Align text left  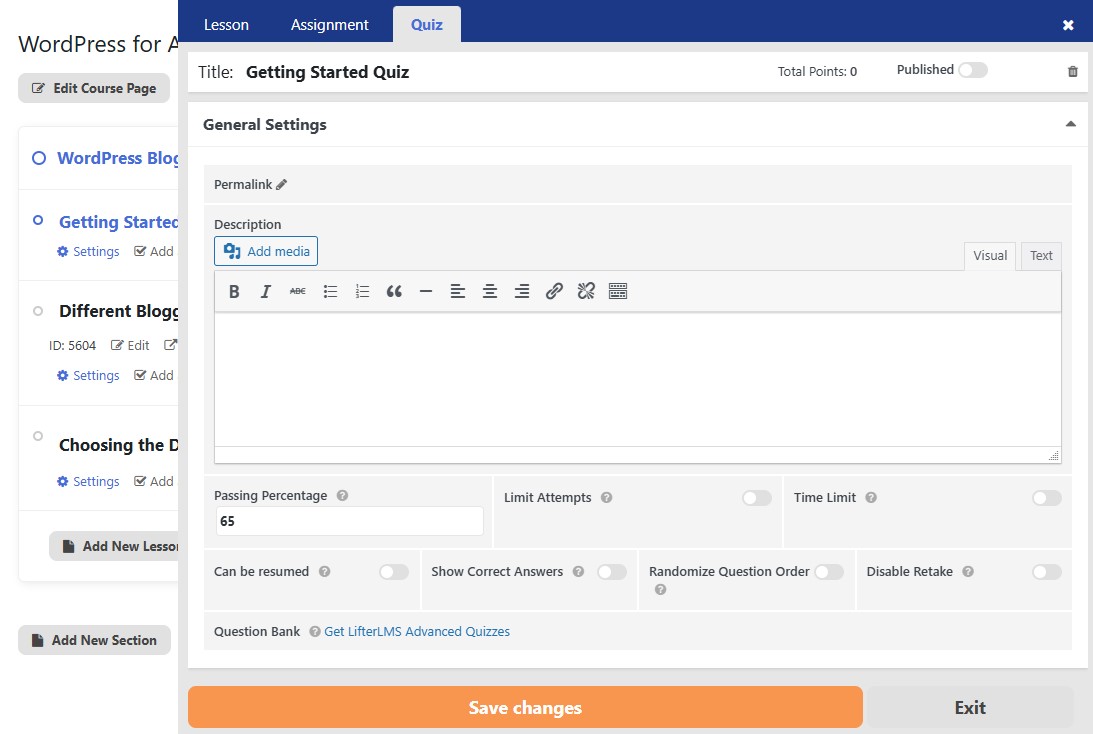point(458,291)
